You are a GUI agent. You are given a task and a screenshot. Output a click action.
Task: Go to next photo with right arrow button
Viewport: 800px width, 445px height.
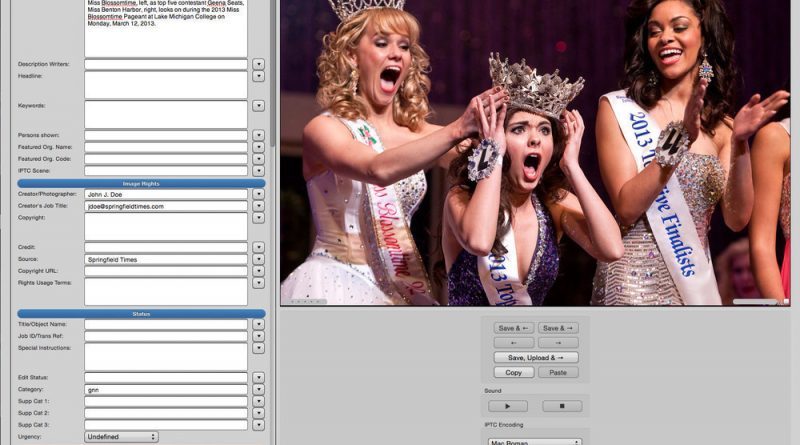(x=558, y=343)
